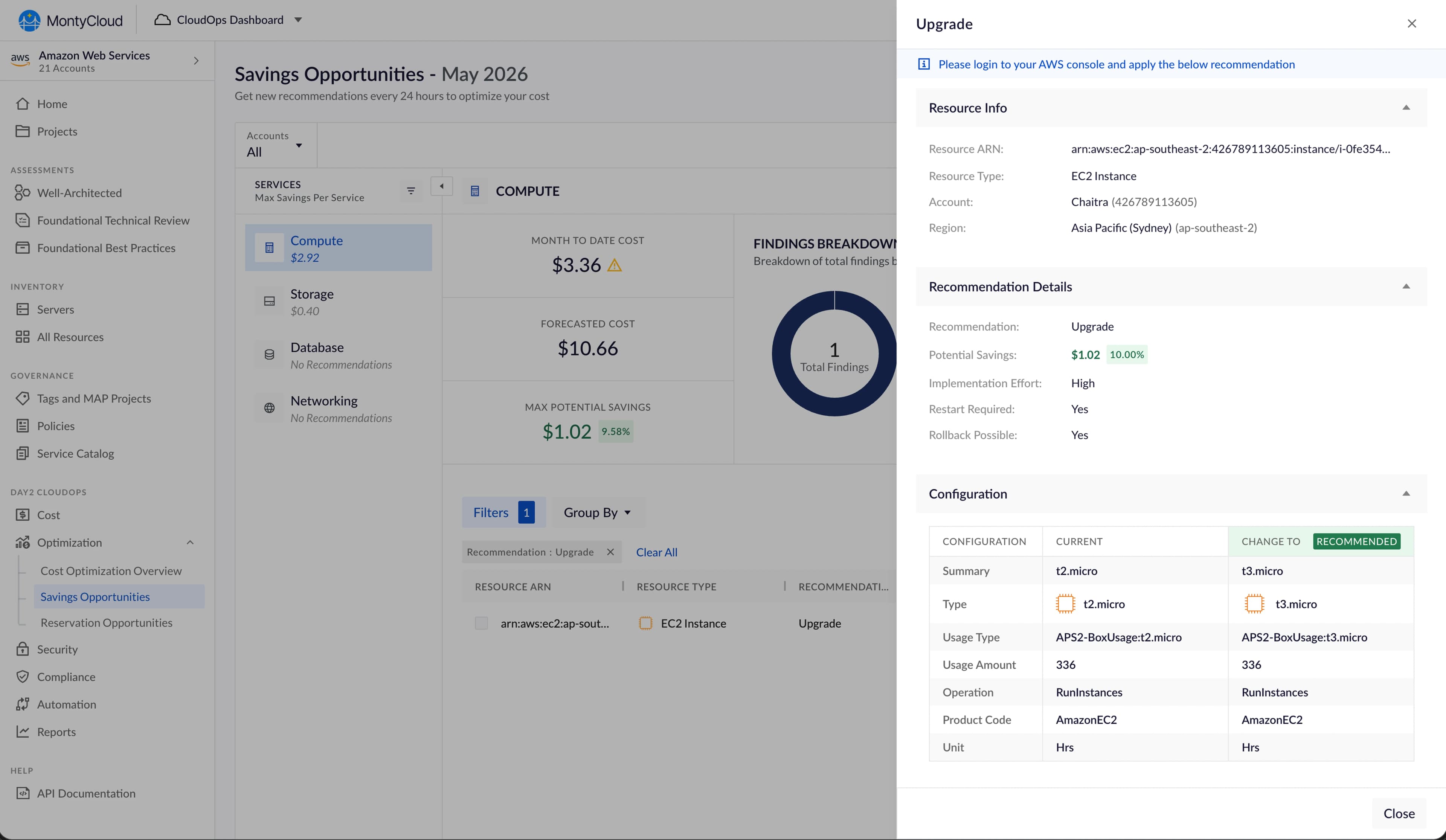This screenshot has height=840, width=1446.
Task: Open Reservation Opportunities menu item
Action: tap(106, 622)
